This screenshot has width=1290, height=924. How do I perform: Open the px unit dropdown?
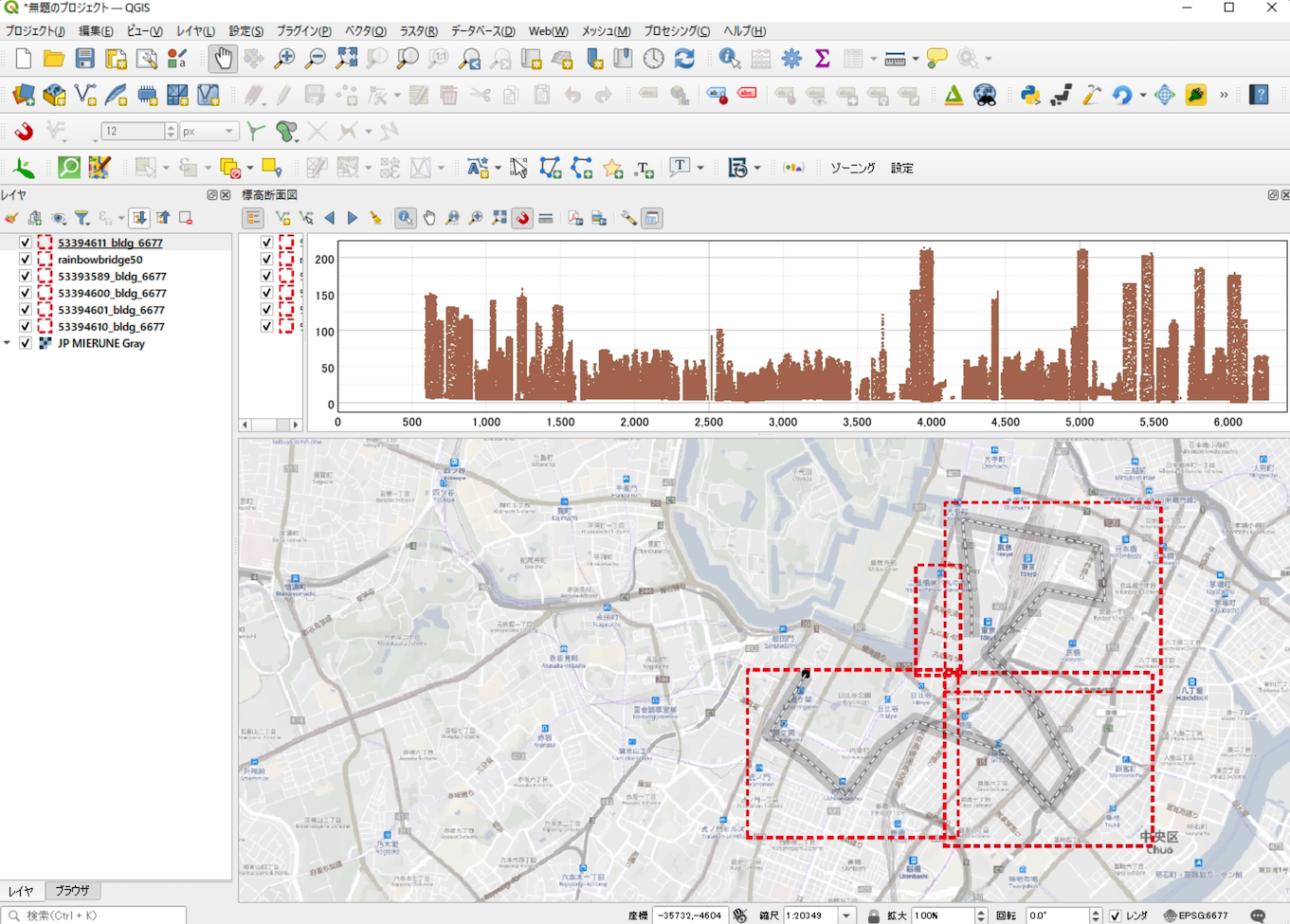pyautogui.click(x=208, y=131)
